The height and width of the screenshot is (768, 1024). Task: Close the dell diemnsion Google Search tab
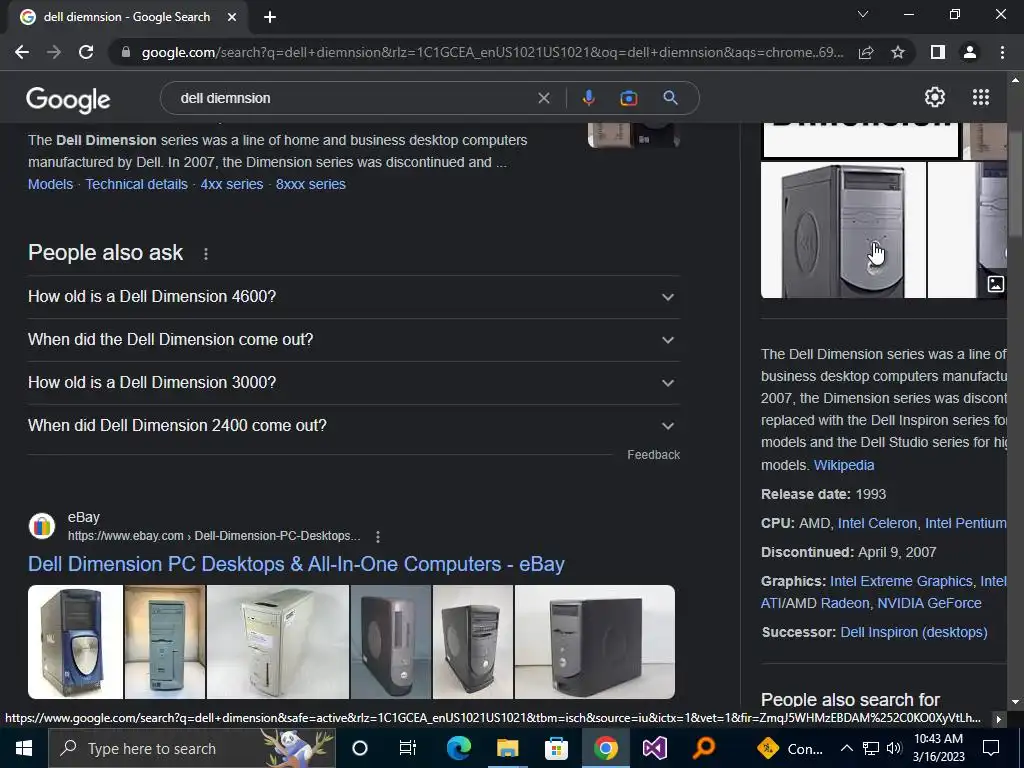232,17
